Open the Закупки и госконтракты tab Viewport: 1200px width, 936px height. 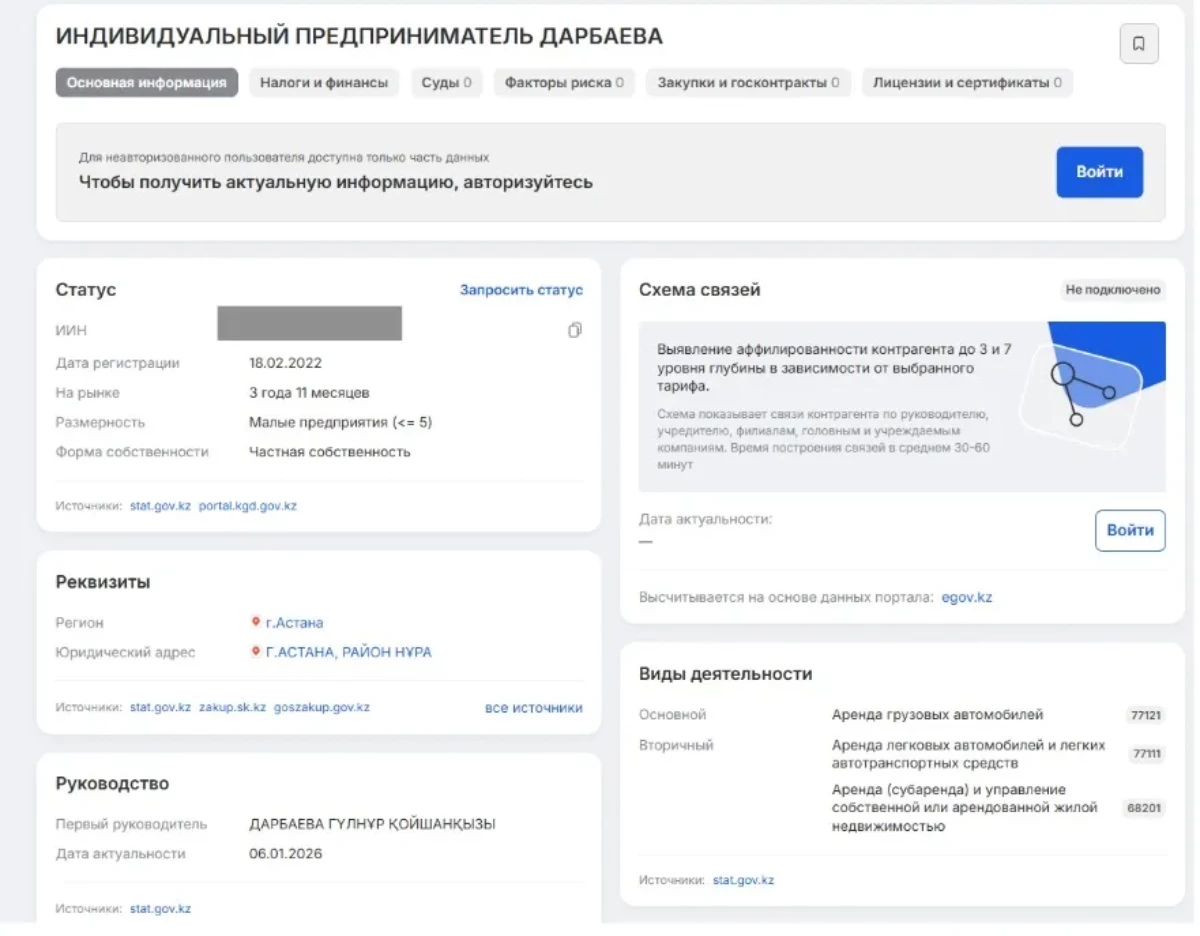pos(748,83)
